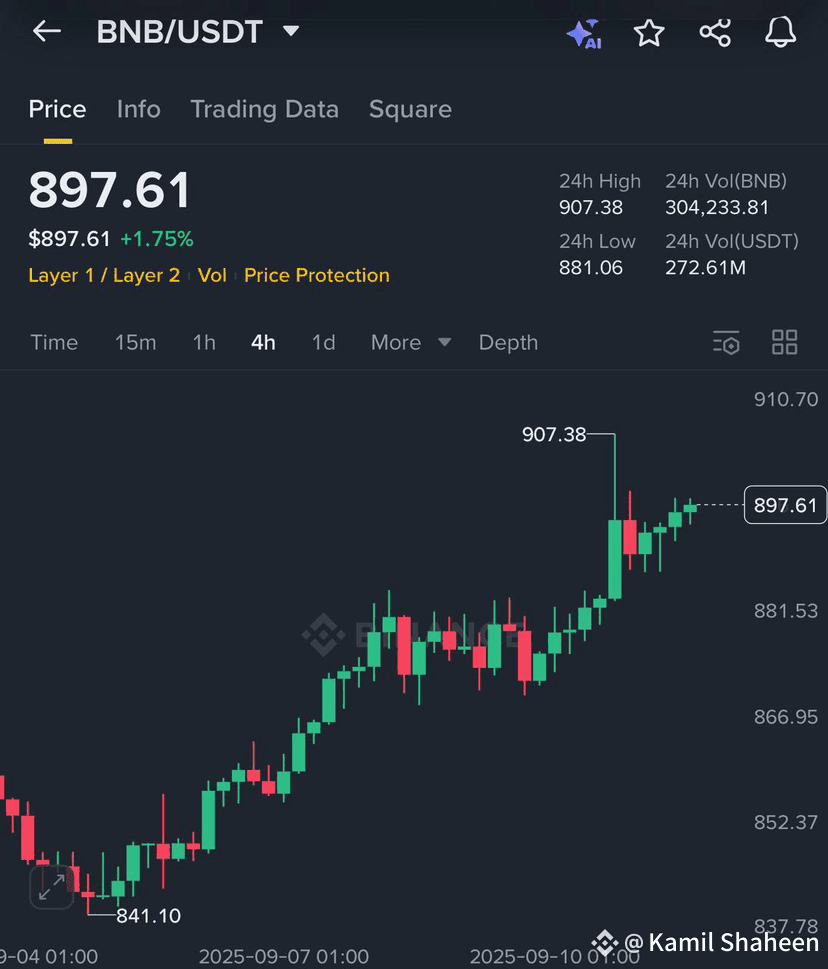
Task: Open the Vol tag link
Action: pos(212,275)
